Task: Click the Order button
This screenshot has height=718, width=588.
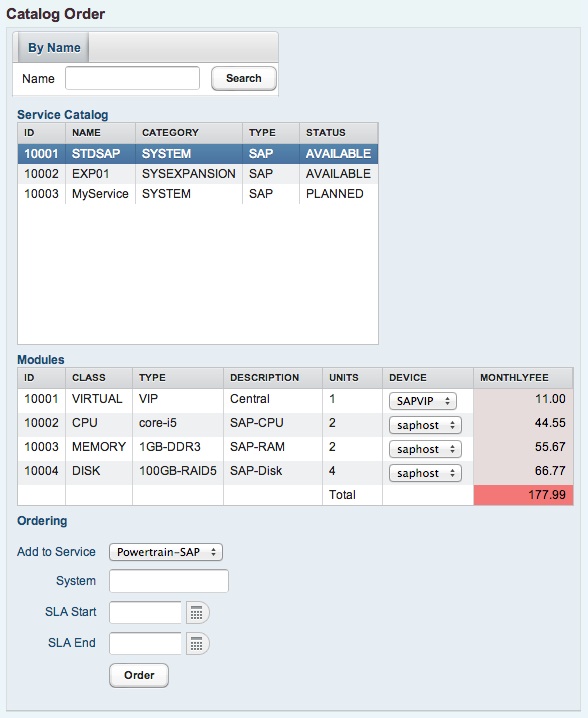Action: pyautogui.click(x=139, y=675)
